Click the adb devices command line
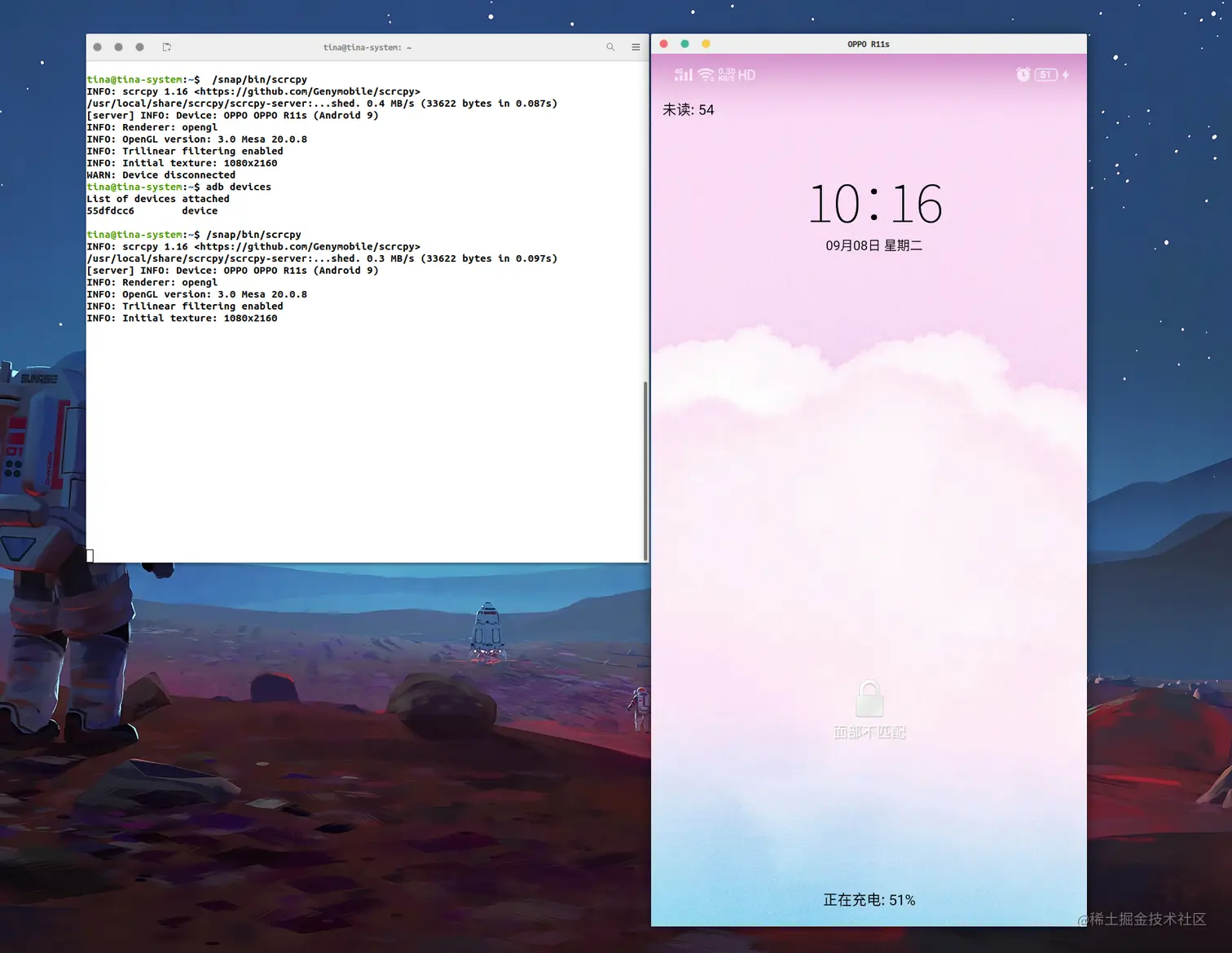The width and height of the screenshot is (1232, 953). [179, 187]
